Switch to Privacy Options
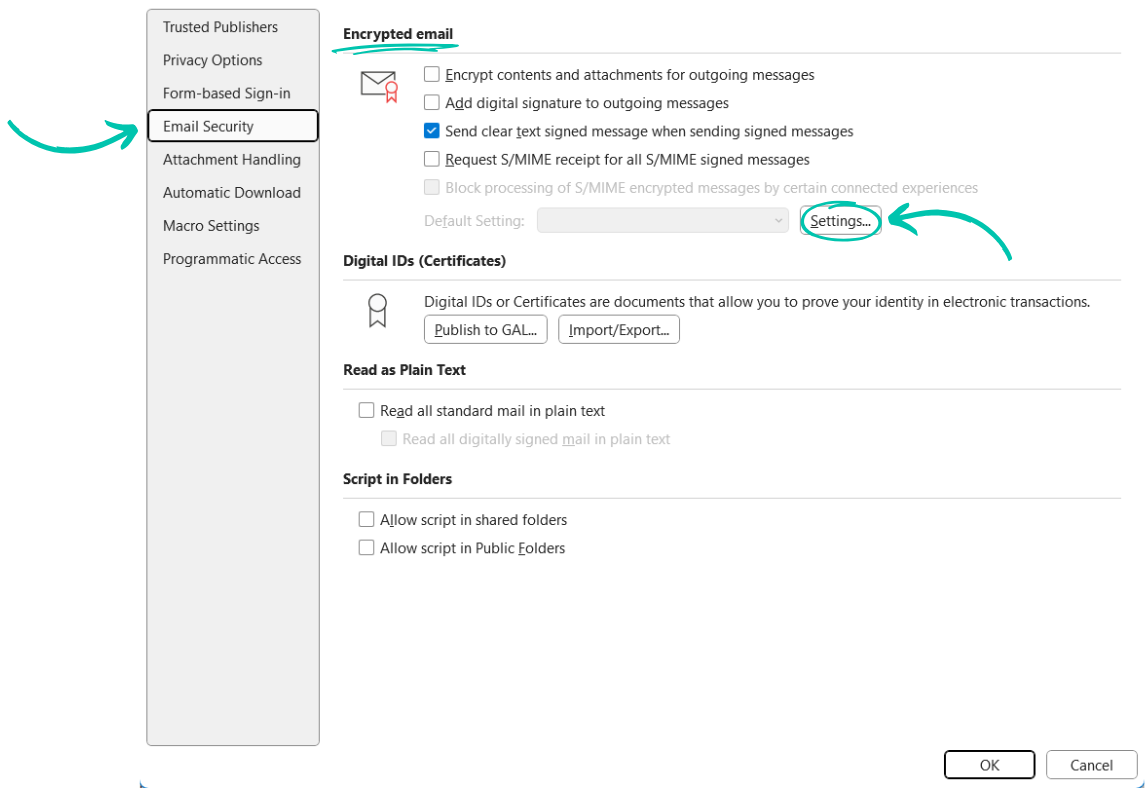The width and height of the screenshot is (1145, 788). [x=212, y=60]
